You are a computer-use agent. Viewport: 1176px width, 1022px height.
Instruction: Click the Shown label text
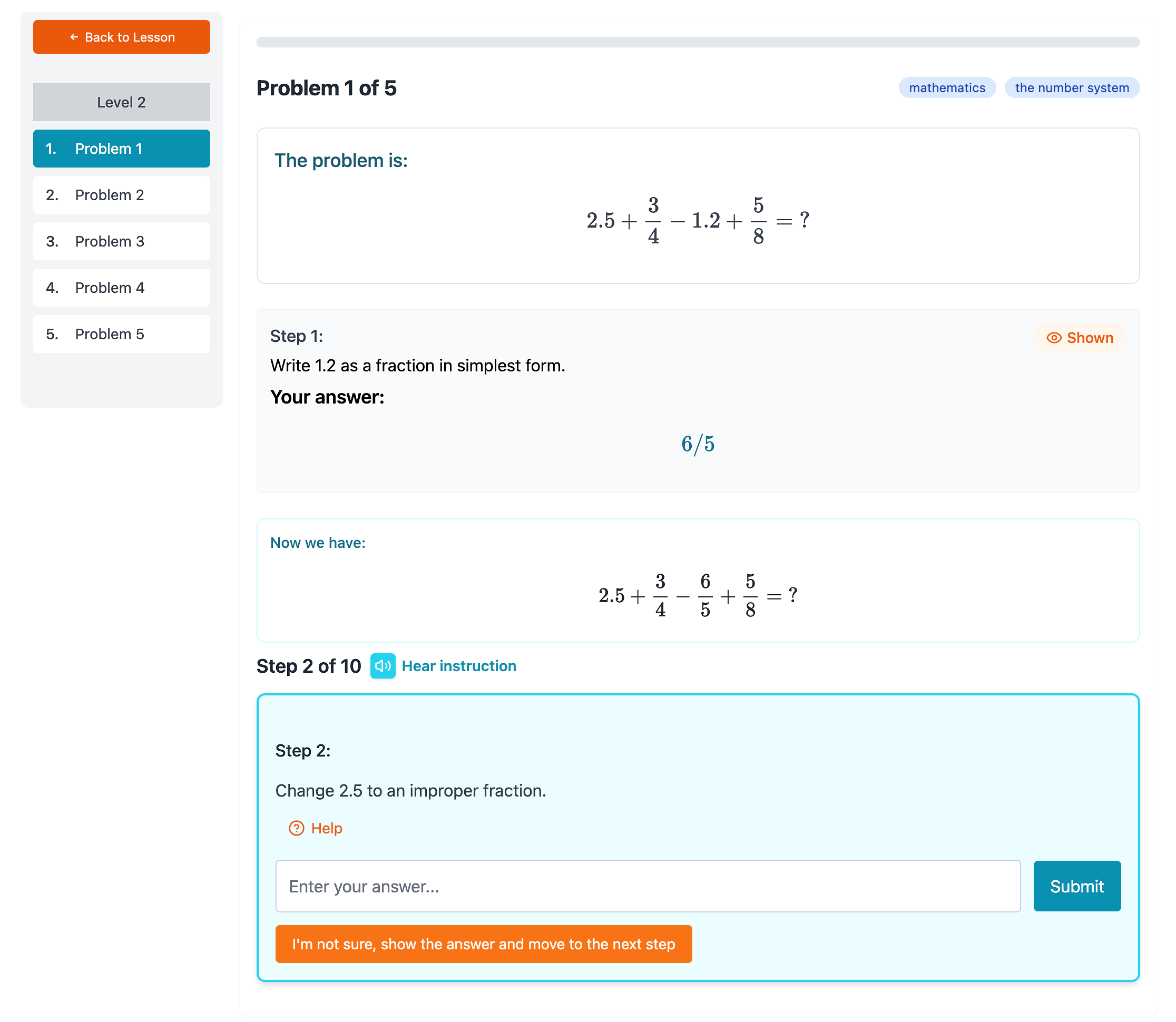[1090, 338]
